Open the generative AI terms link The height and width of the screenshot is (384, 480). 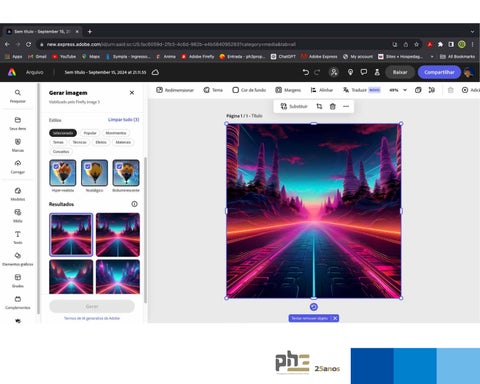pyautogui.click(x=92, y=318)
